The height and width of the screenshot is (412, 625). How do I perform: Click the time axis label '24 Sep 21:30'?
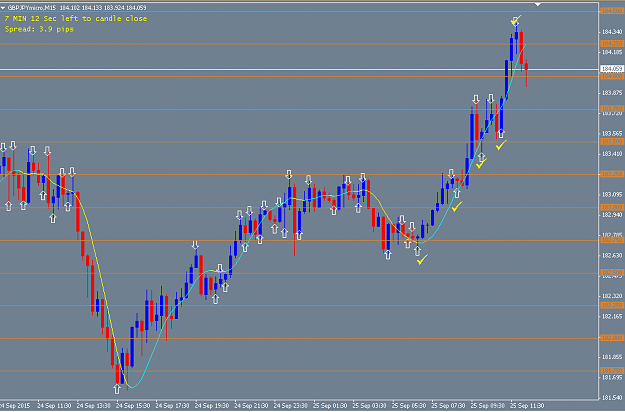pyautogui.click(x=252, y=406)
